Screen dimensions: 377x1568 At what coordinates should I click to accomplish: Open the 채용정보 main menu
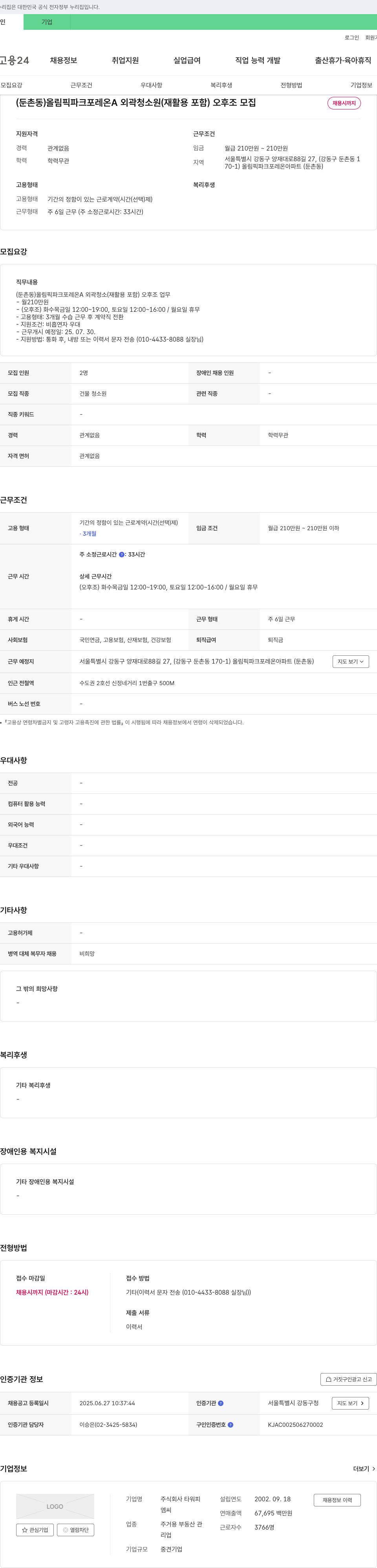63,60
